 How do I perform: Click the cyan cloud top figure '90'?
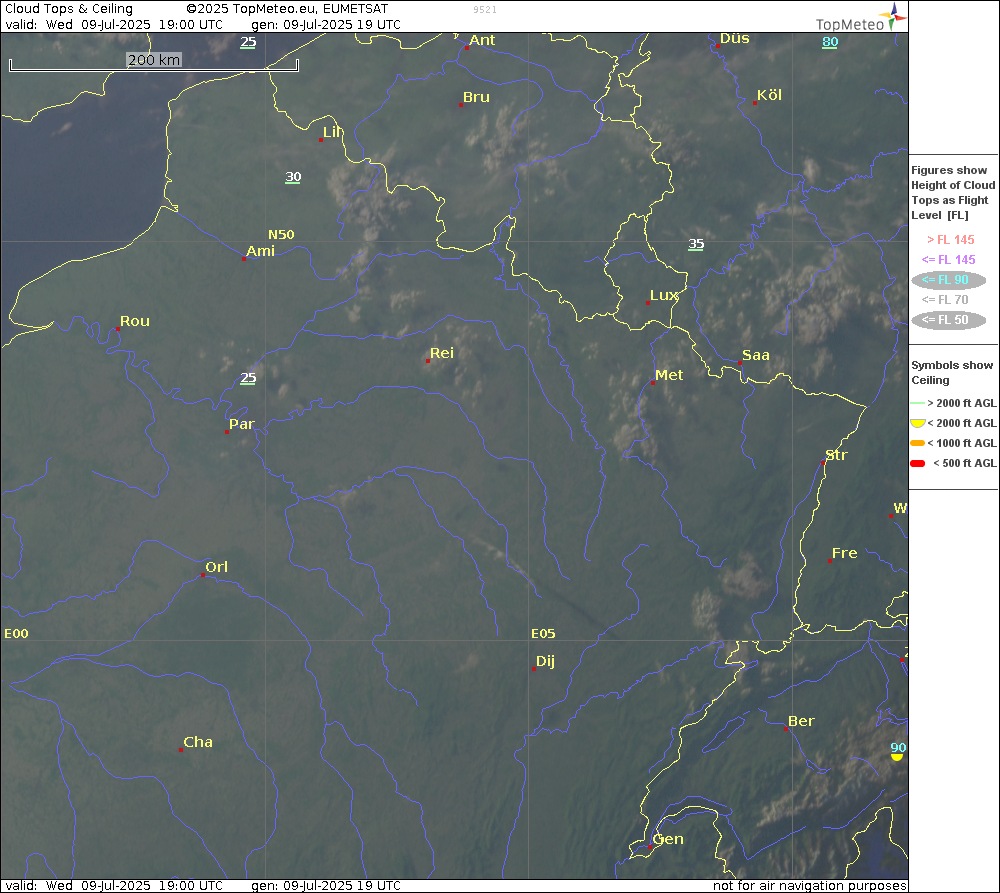[x=898, y=748]
